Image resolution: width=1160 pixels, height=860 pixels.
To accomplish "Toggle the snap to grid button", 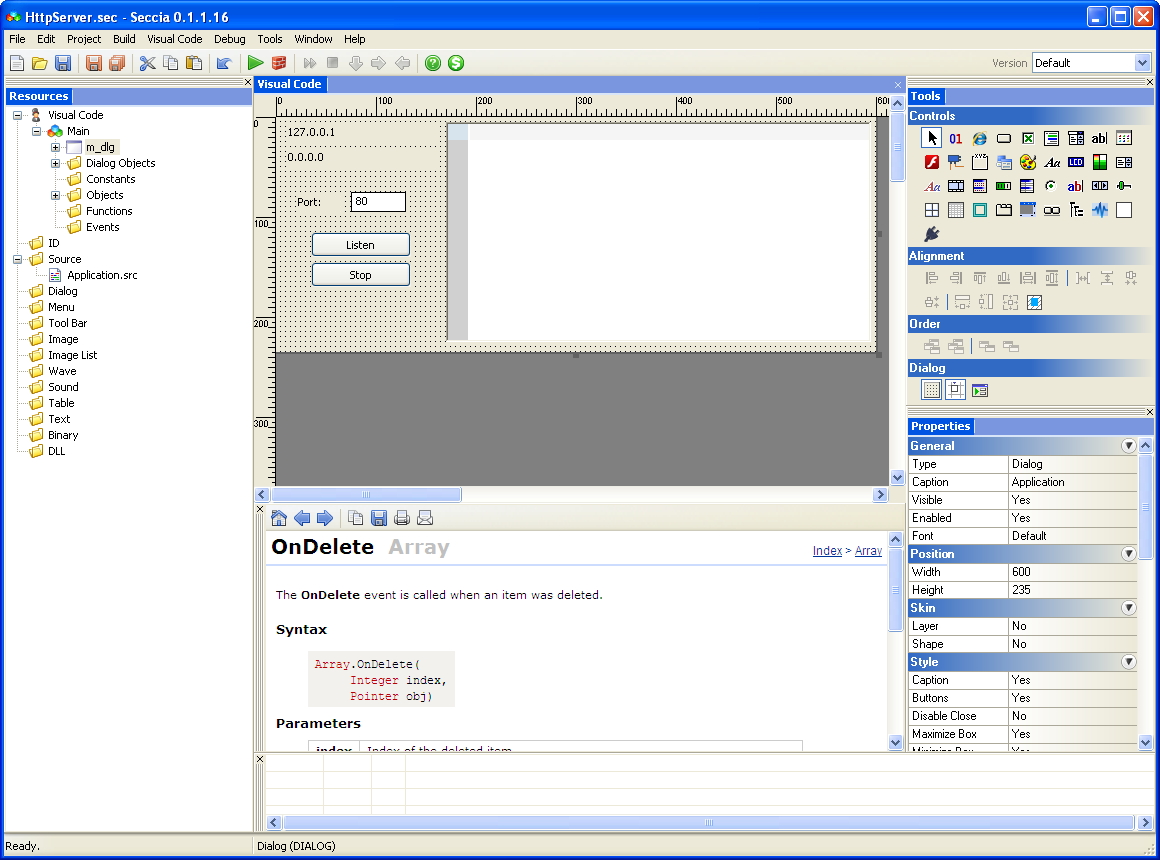I will [x=956, y=390].
